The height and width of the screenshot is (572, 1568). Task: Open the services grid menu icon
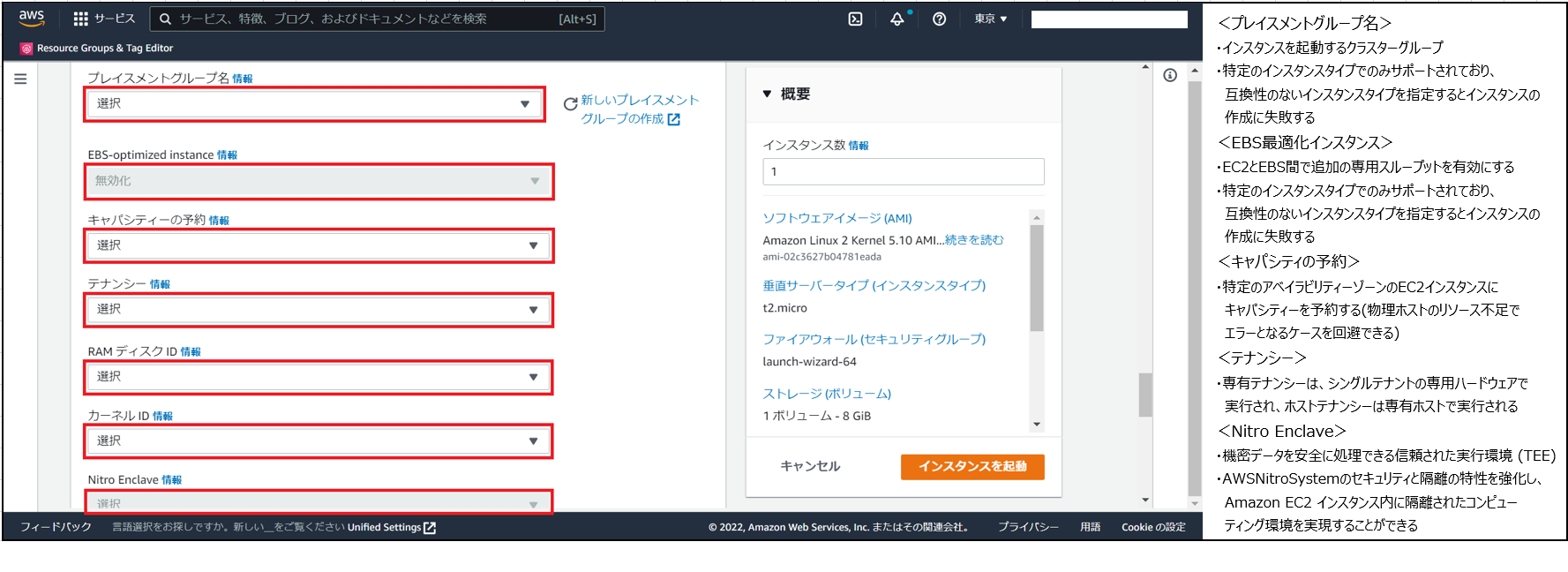80,19
